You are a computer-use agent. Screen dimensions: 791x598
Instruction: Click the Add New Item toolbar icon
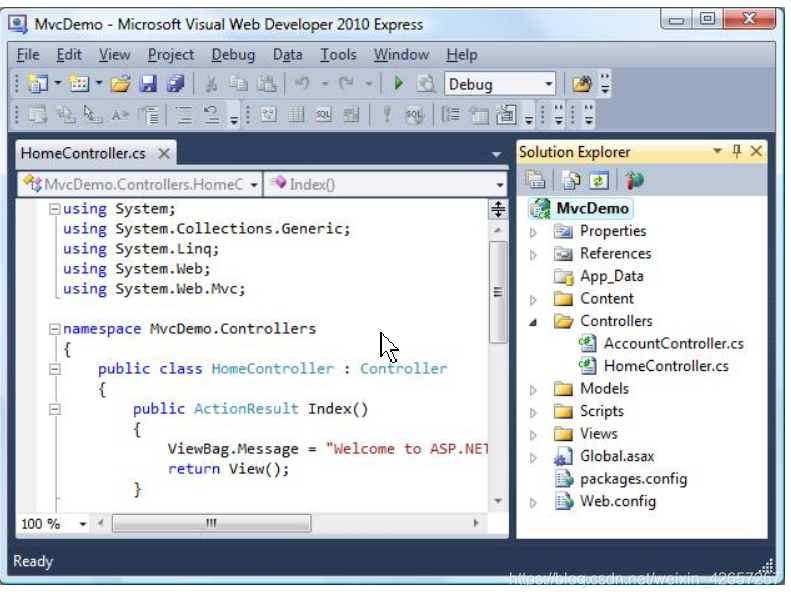(x=79, y=84)
